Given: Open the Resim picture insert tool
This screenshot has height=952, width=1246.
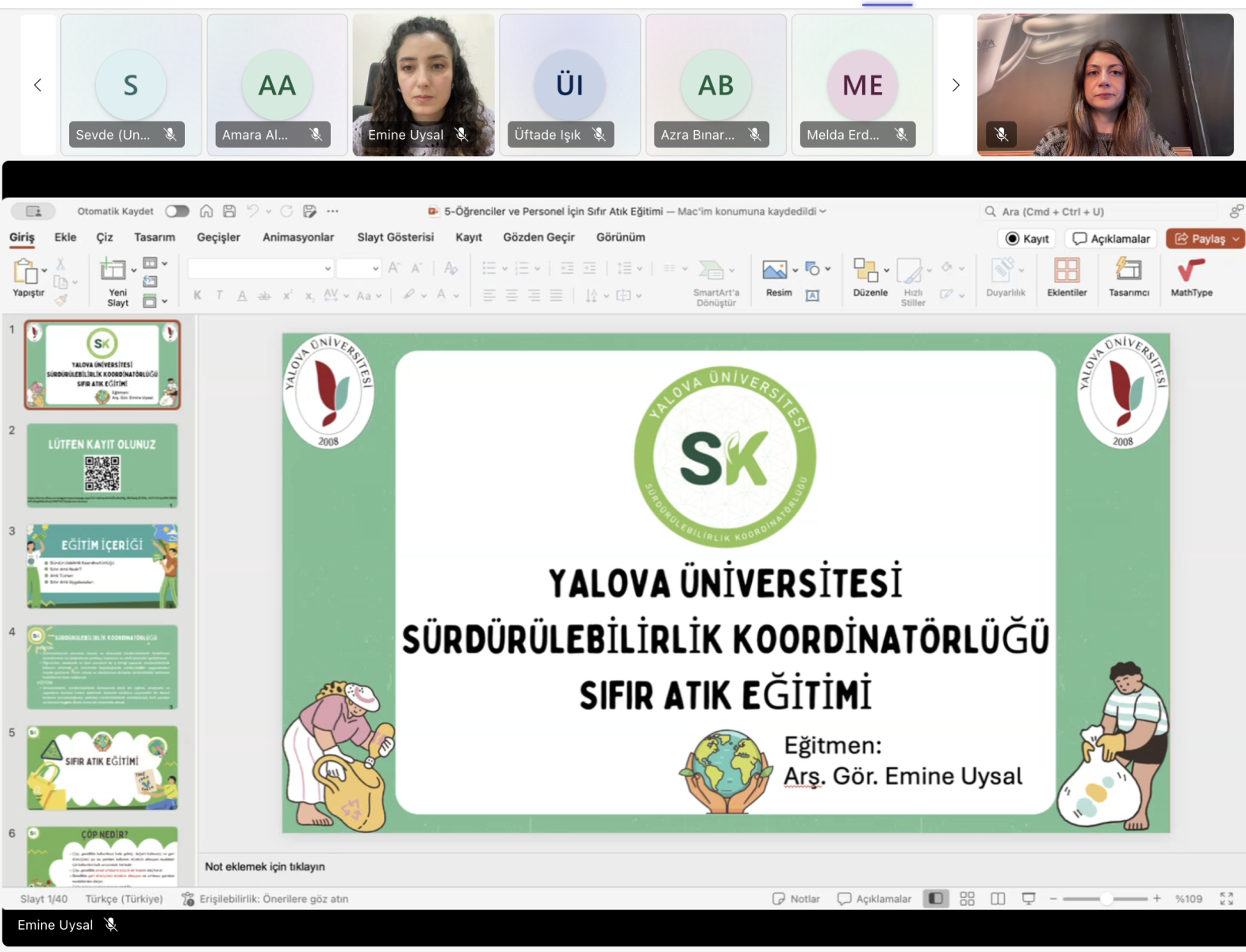Looking at the screenshot, I should point(774,271).
